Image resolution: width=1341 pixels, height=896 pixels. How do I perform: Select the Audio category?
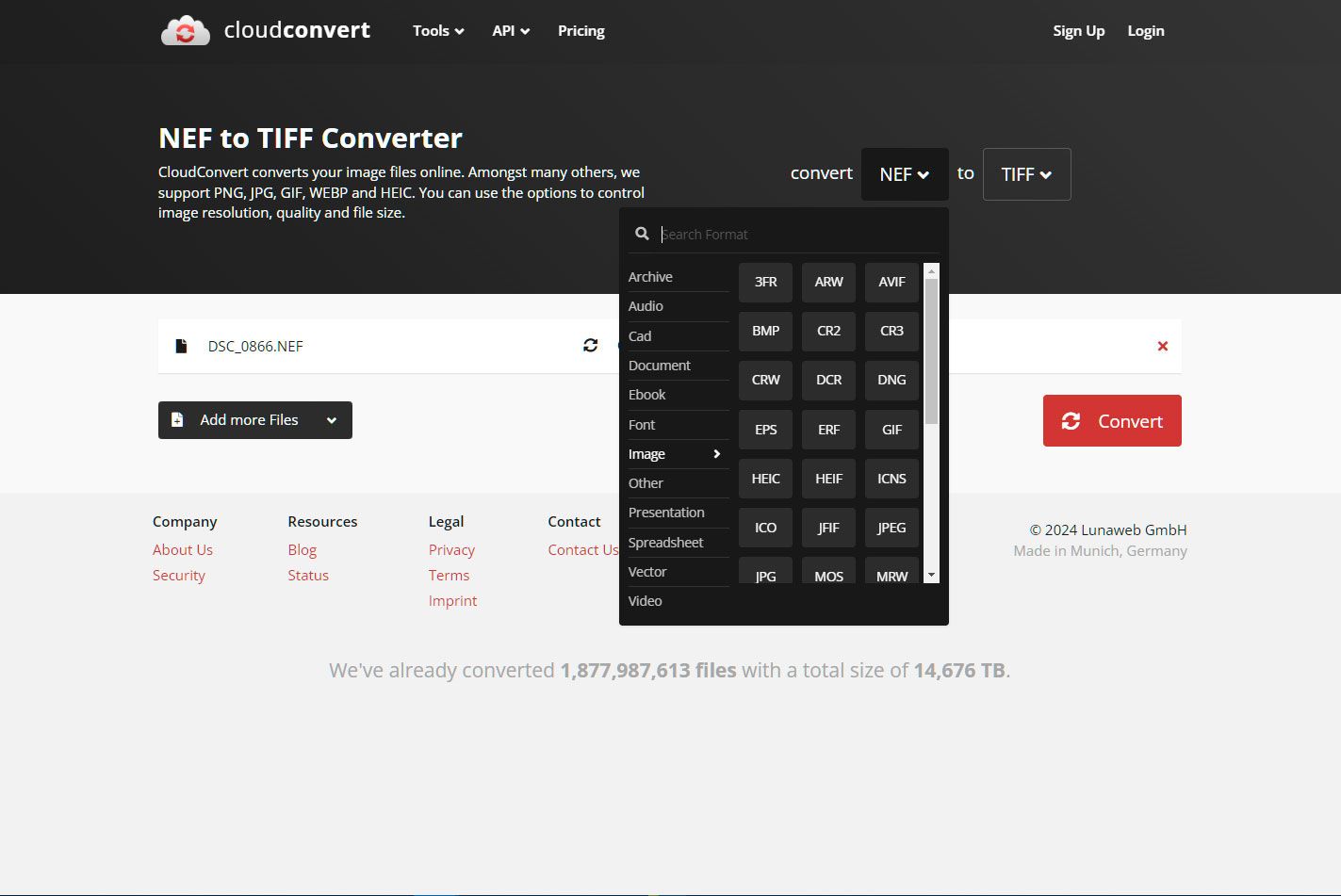(x=679, y=306)
